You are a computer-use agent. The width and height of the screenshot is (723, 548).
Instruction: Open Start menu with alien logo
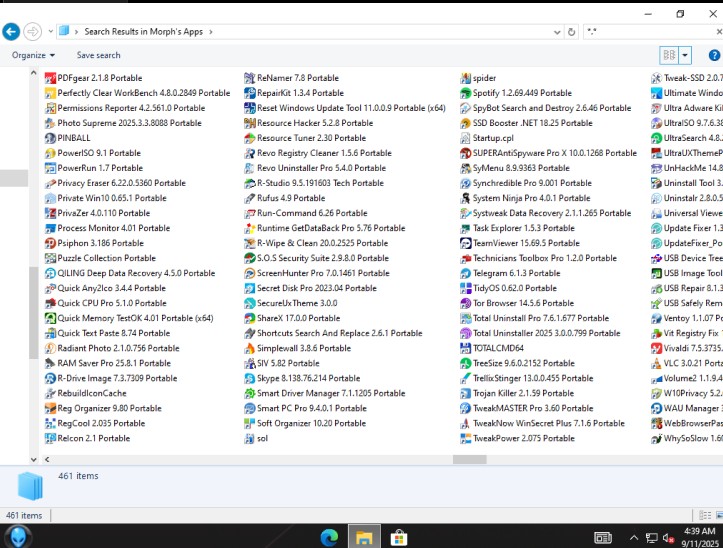click(x=18, y=537)
